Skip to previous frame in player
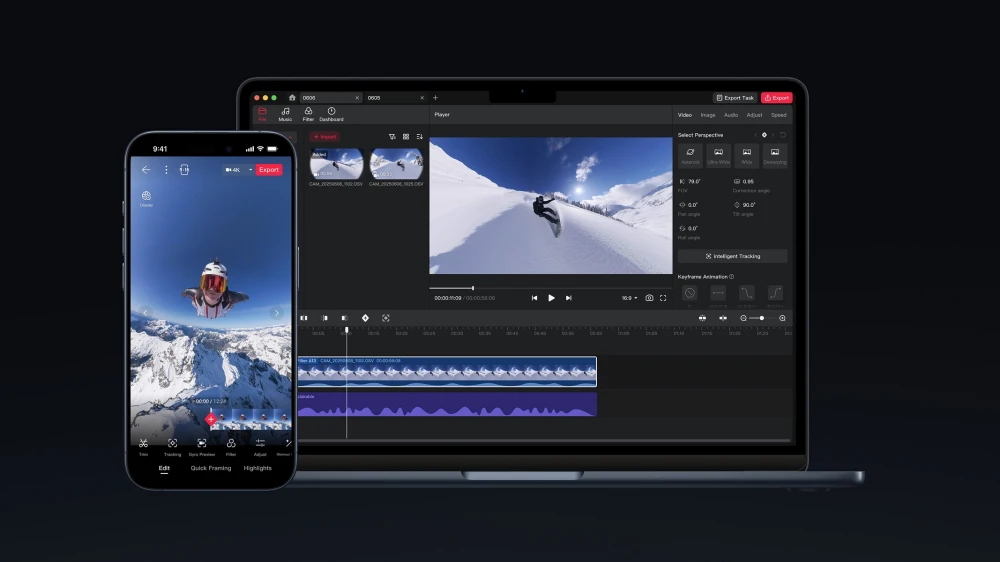This screenshot has height=562, width=1000. 534,298
